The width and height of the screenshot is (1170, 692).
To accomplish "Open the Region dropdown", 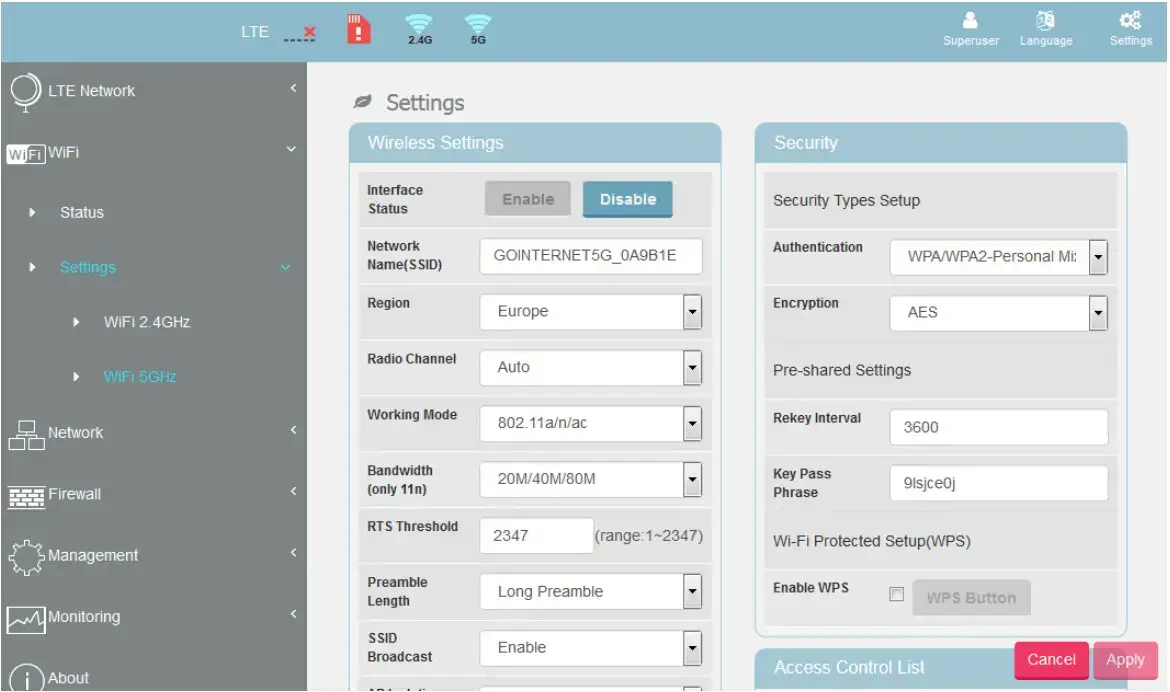I will pos(590,312).
